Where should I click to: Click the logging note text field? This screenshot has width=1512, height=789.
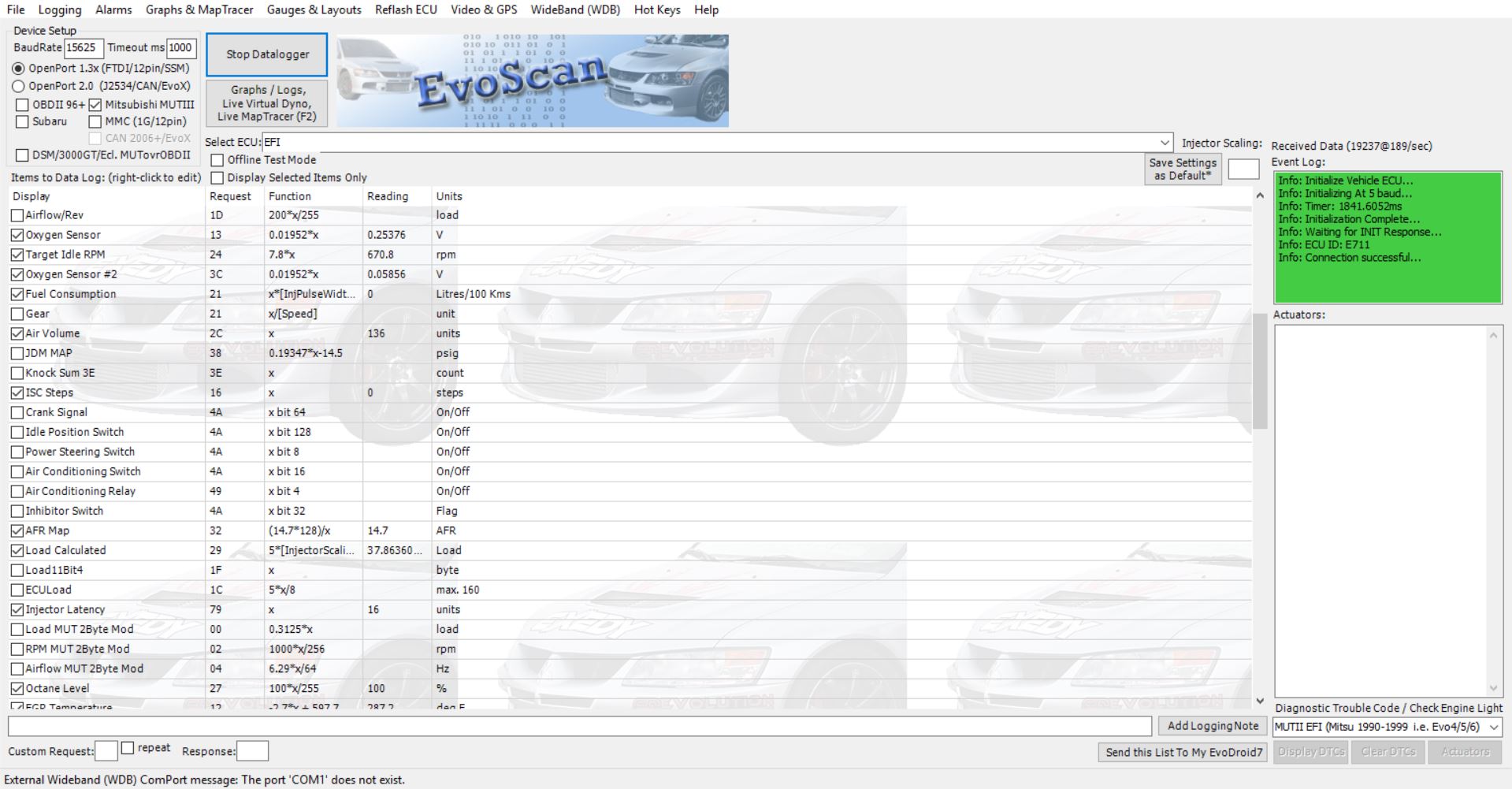[580, 726]
